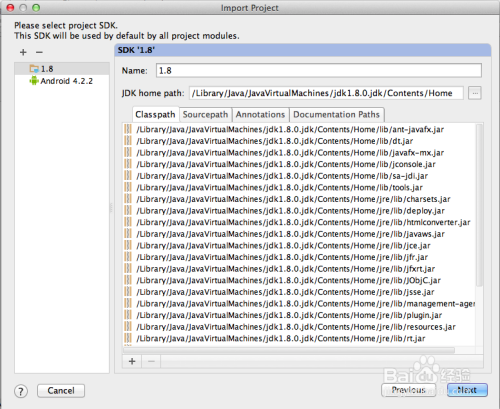Switch to the Classpath tab

click(x=155, y=115)
